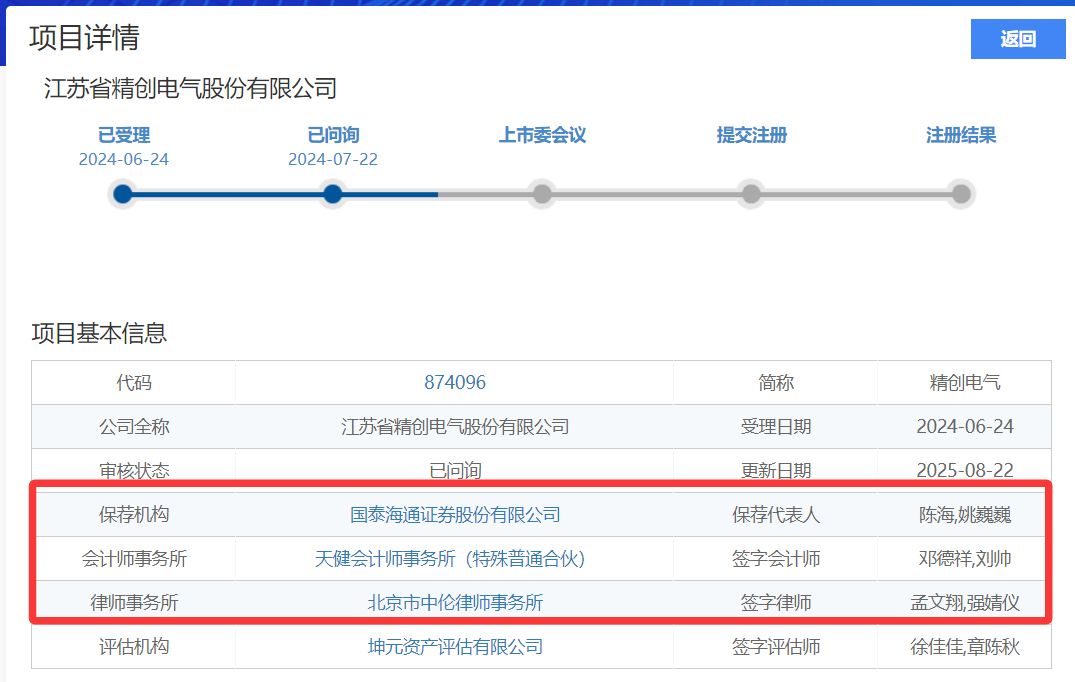This screenshot has height=682, width=1075.
Task: Click the 孟文翔,强婧仪 cell
Action: (x=965, y=602)
